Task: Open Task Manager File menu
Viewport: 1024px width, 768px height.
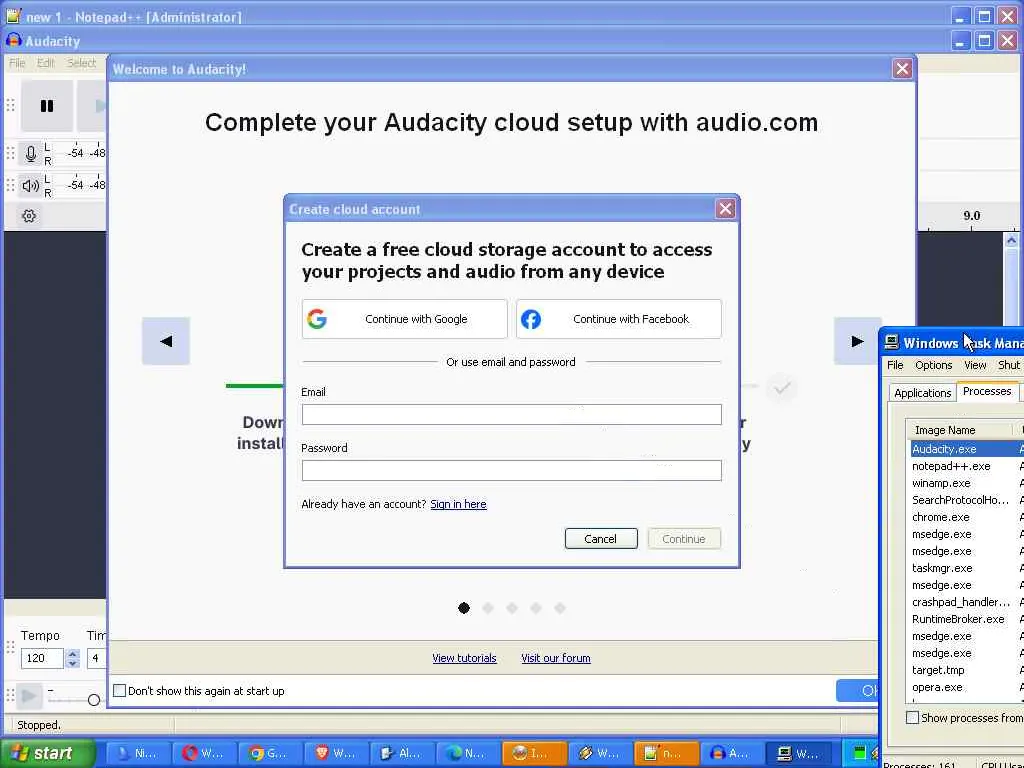Action: [895, 365]
